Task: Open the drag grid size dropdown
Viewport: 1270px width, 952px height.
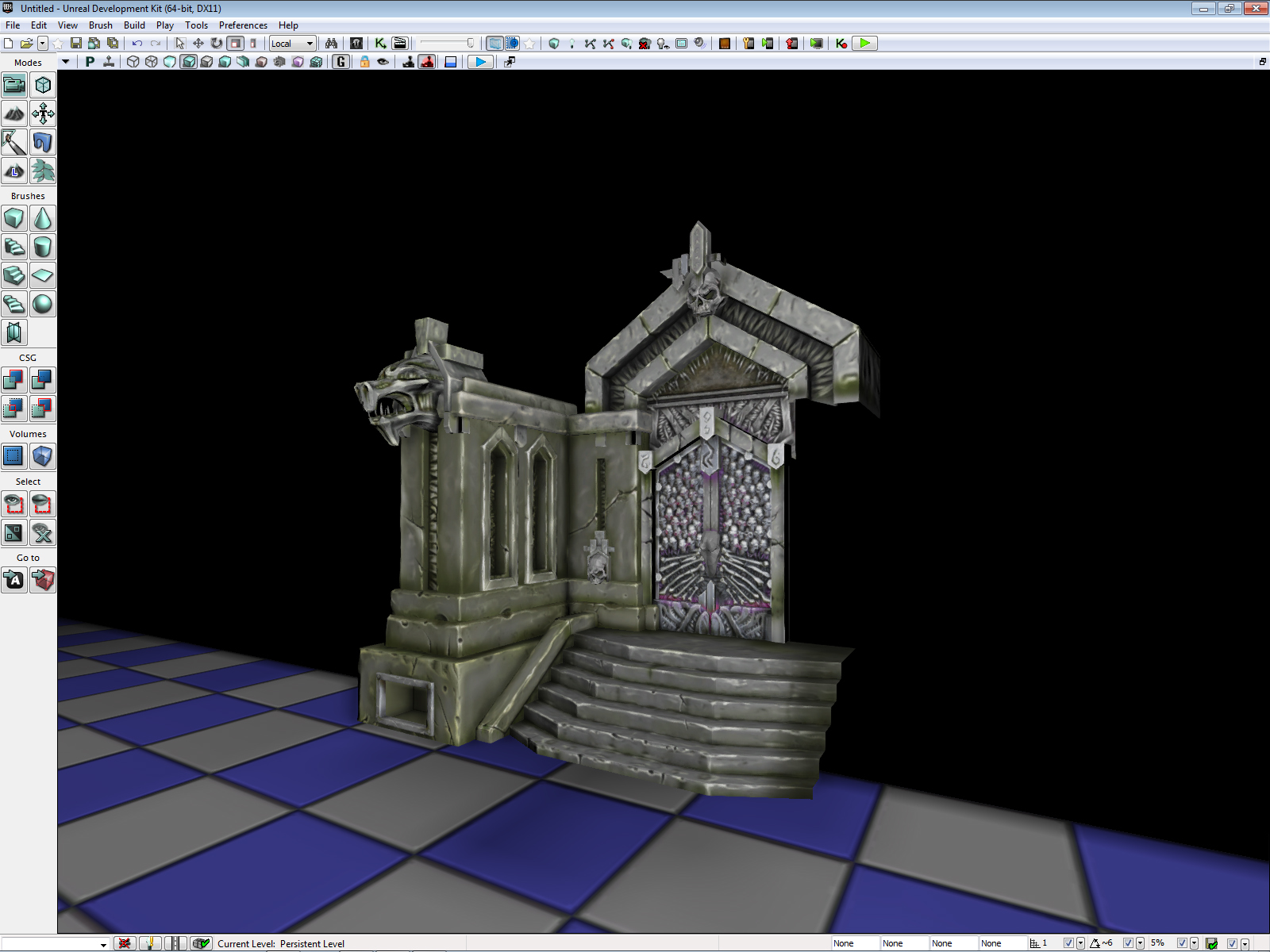Action: (x=1080, y=943)
